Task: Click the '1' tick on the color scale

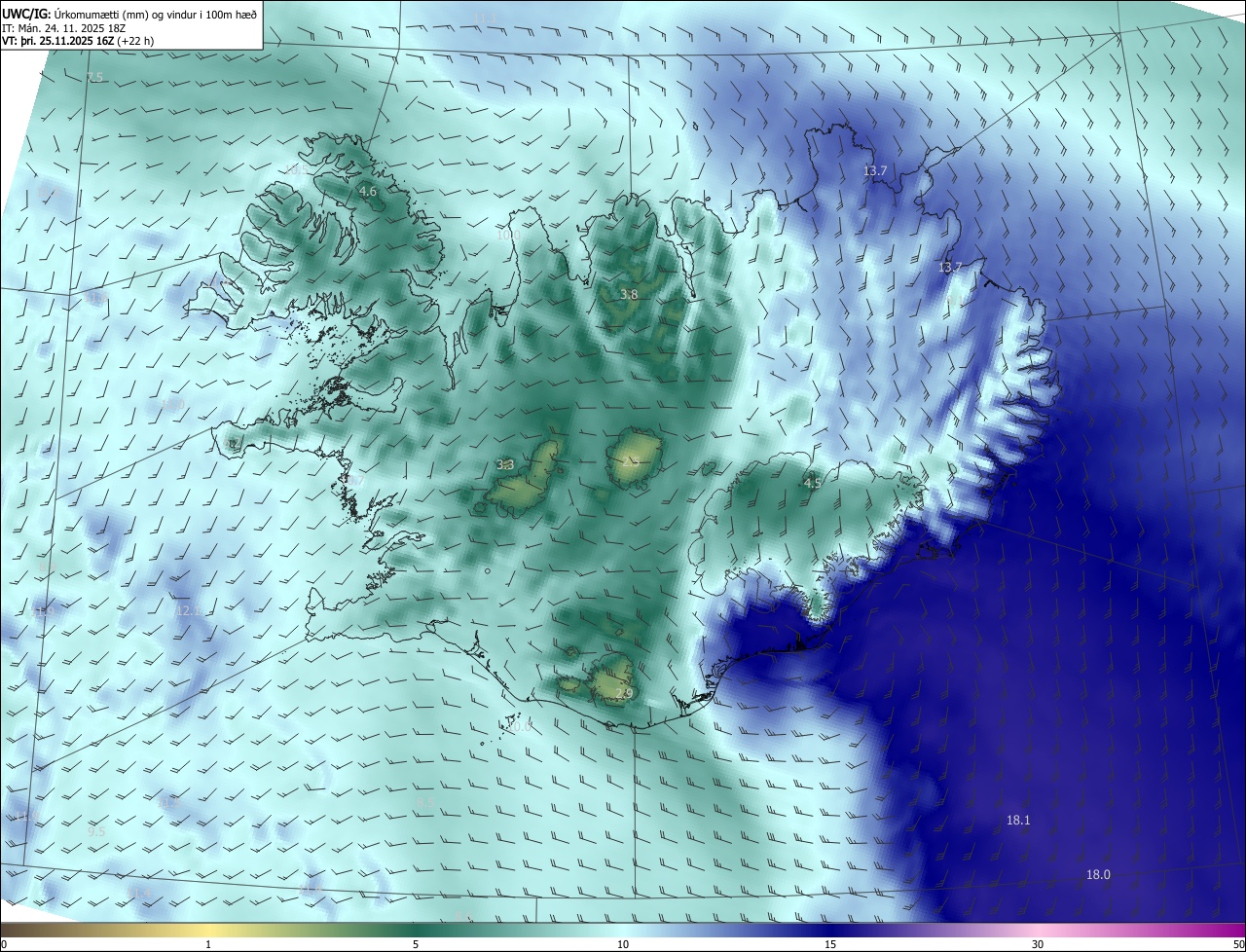Action: pos(208,944)
